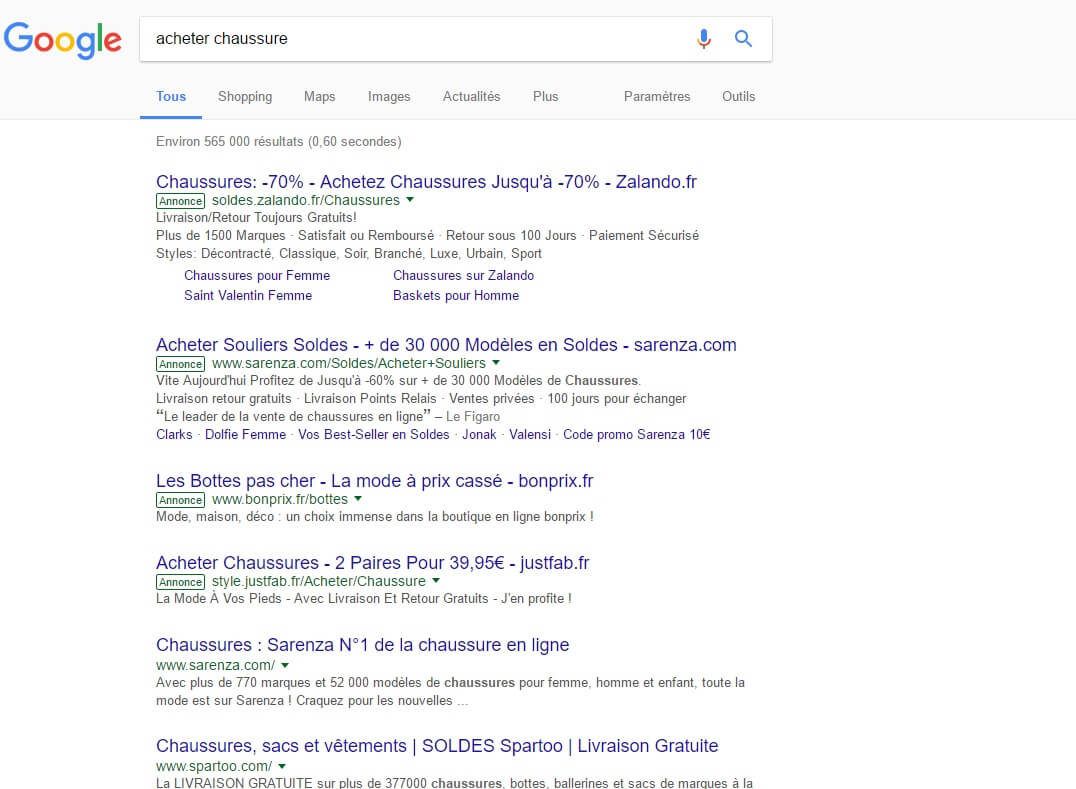Viewport: 1076px width, 789px height.
Task: Click 'Avec plus de 770 marques' Sarenza snippet
Action: tap(450, 692)
